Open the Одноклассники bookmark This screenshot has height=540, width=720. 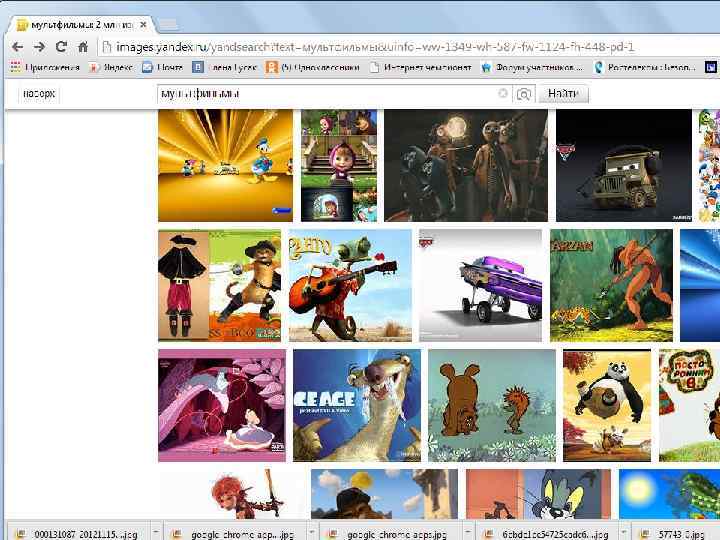(x=313, y=68)
